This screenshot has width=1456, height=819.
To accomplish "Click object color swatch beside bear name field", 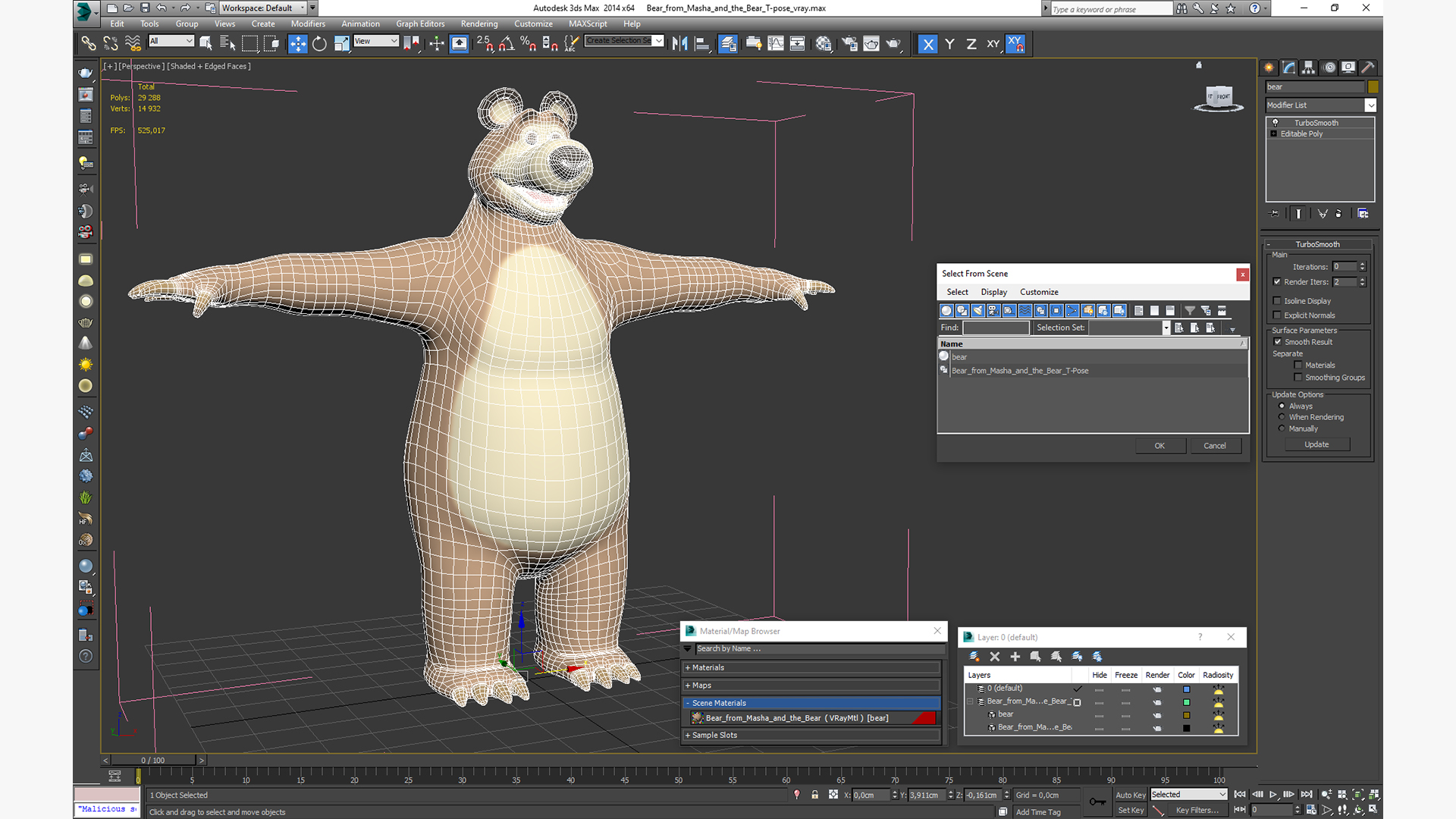I will [x=1373, y=87].
